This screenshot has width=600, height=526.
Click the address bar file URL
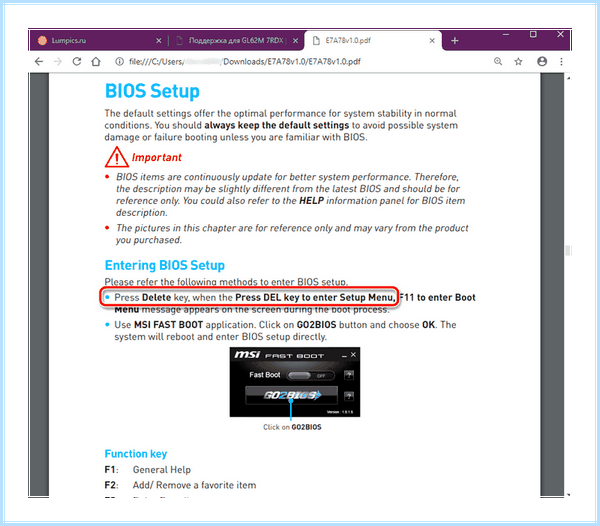pos(245,62)
